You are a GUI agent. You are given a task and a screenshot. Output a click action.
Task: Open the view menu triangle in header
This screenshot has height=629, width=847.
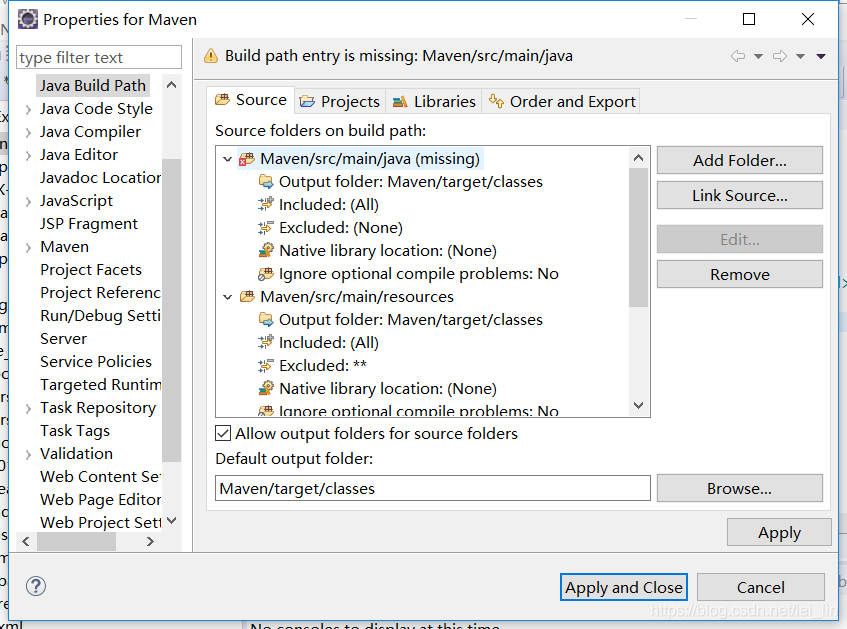(x=821, y=56)
